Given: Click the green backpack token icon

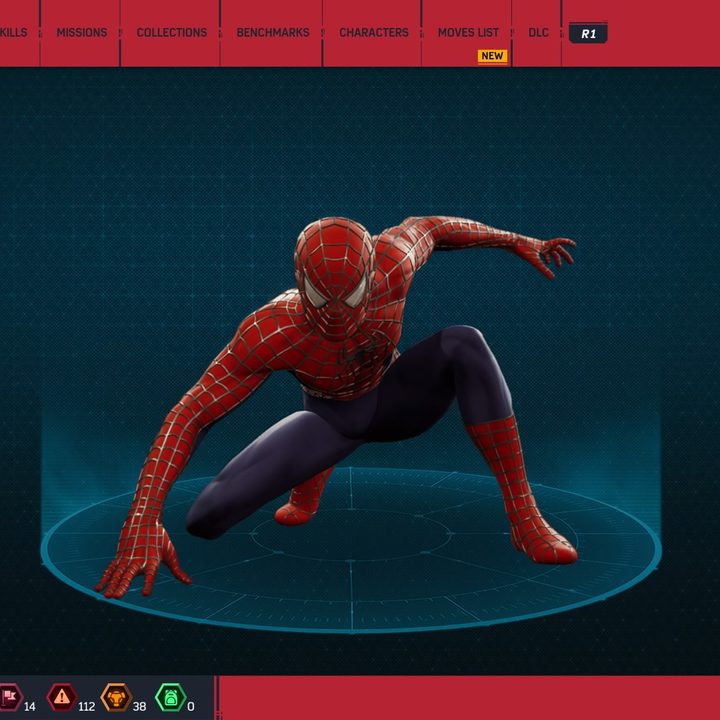Looking at the screenshot, I should point(170,697).
